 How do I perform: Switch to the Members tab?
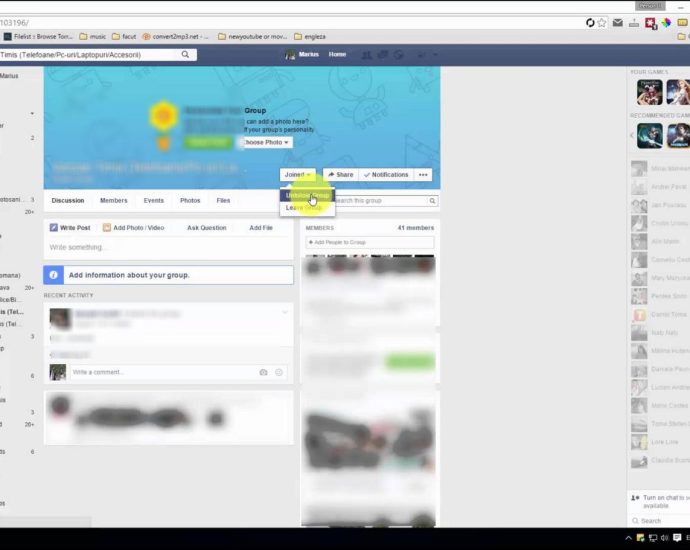pyautogui.click(x=113, y=201)
